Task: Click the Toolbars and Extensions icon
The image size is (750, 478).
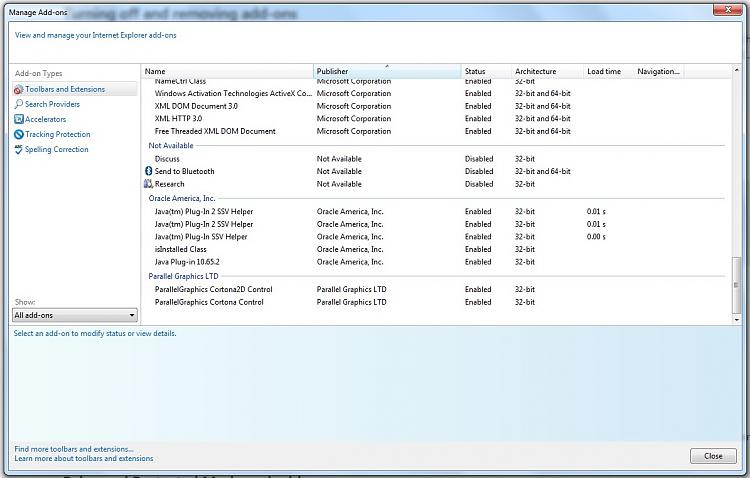Action: 18,89
